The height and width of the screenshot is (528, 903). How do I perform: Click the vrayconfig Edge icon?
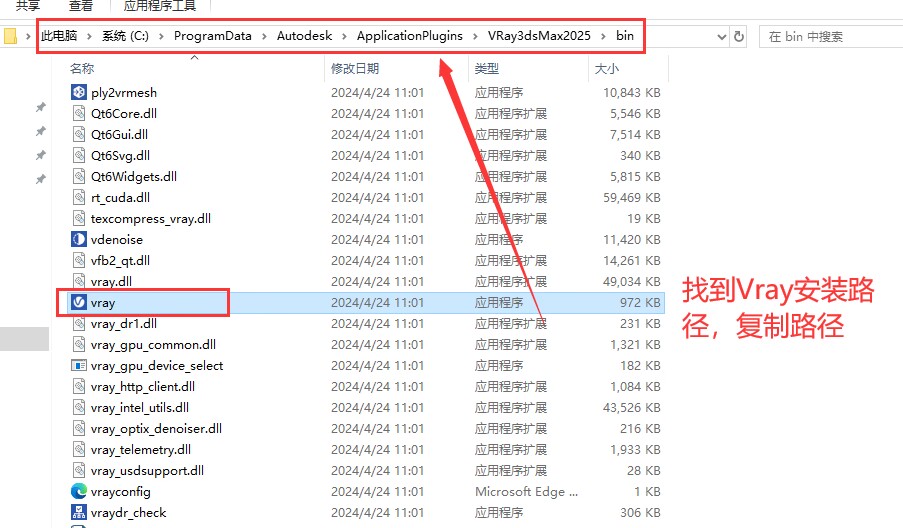pyautogui.click(x=79, y=491)
